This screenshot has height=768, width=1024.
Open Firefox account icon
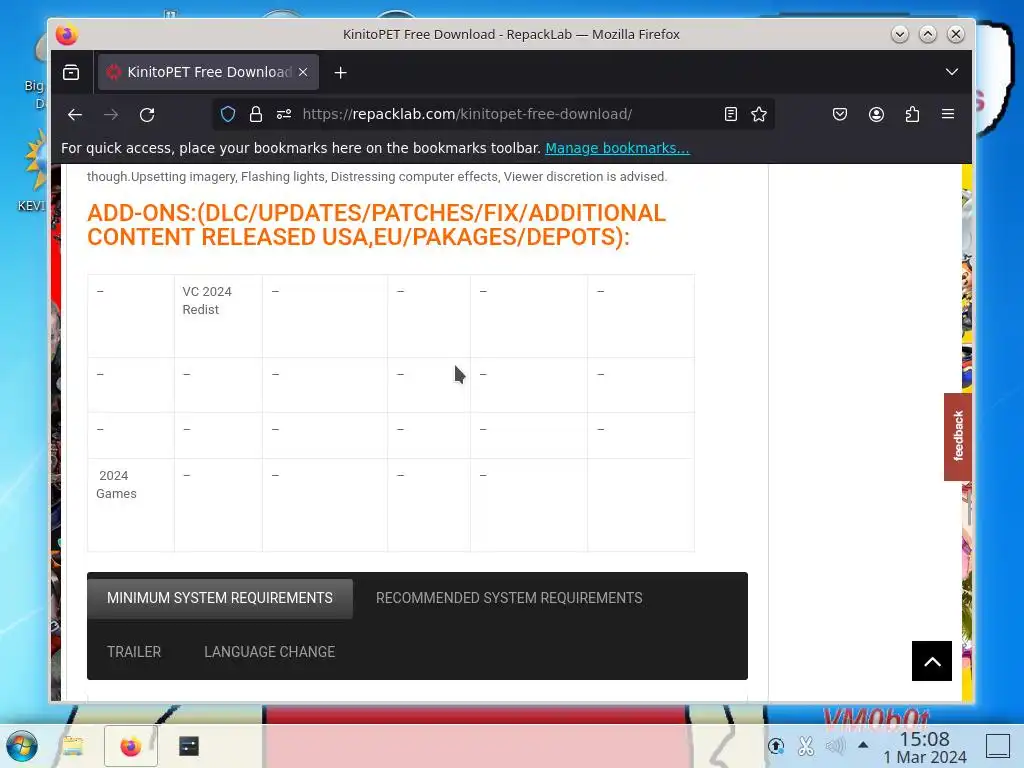coord(876,114)
